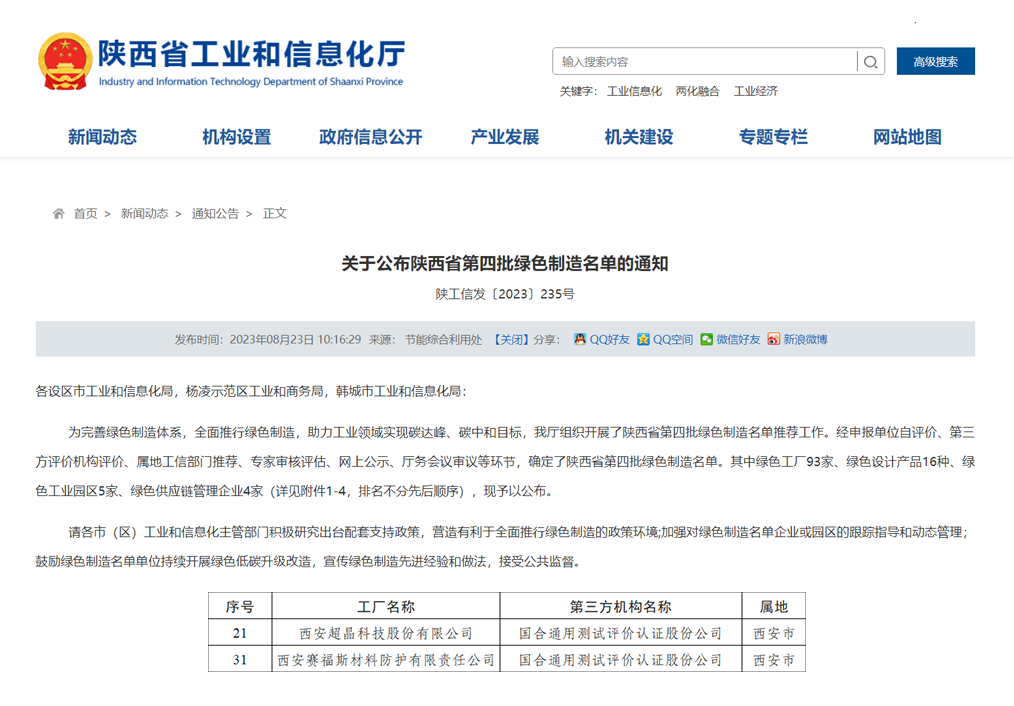Open the 网站地图 page

click(907, 138)
